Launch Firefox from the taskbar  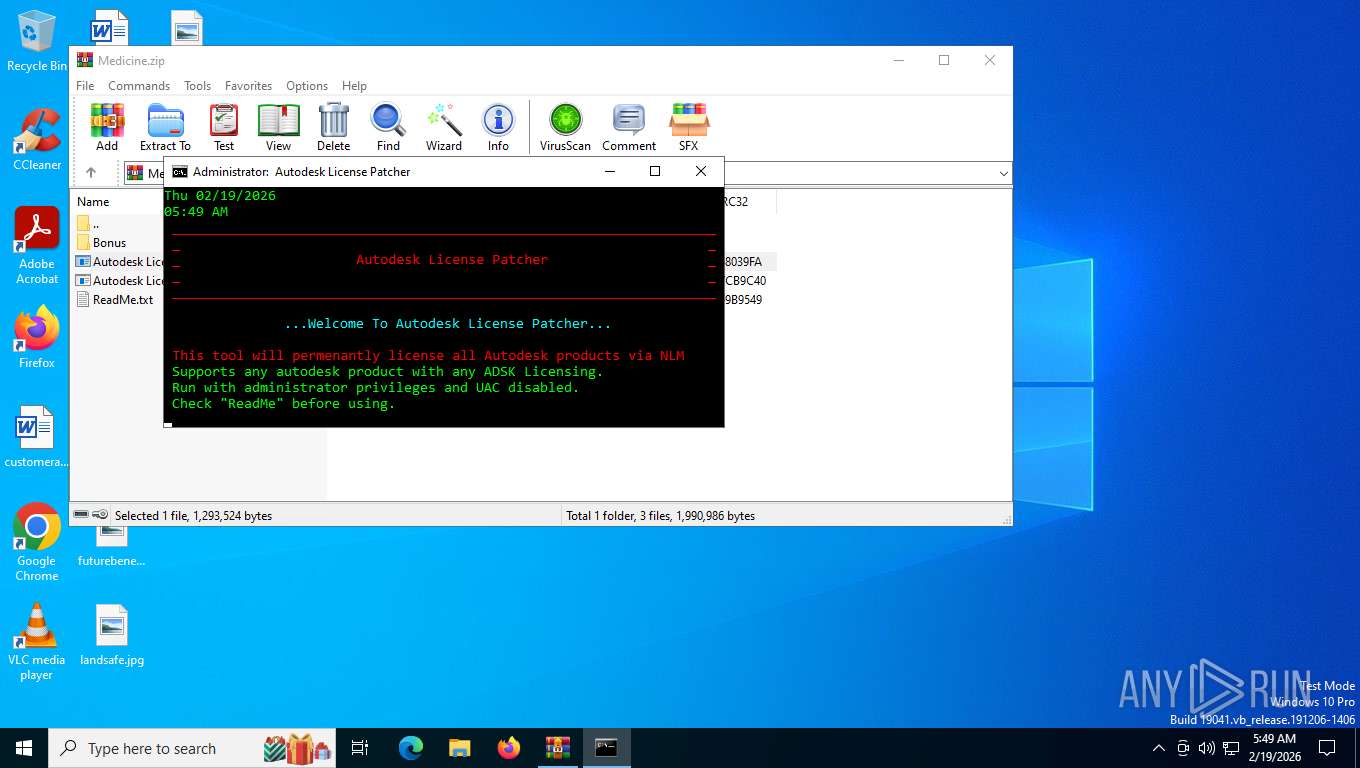pyautogui.click(x=509, y=748)
